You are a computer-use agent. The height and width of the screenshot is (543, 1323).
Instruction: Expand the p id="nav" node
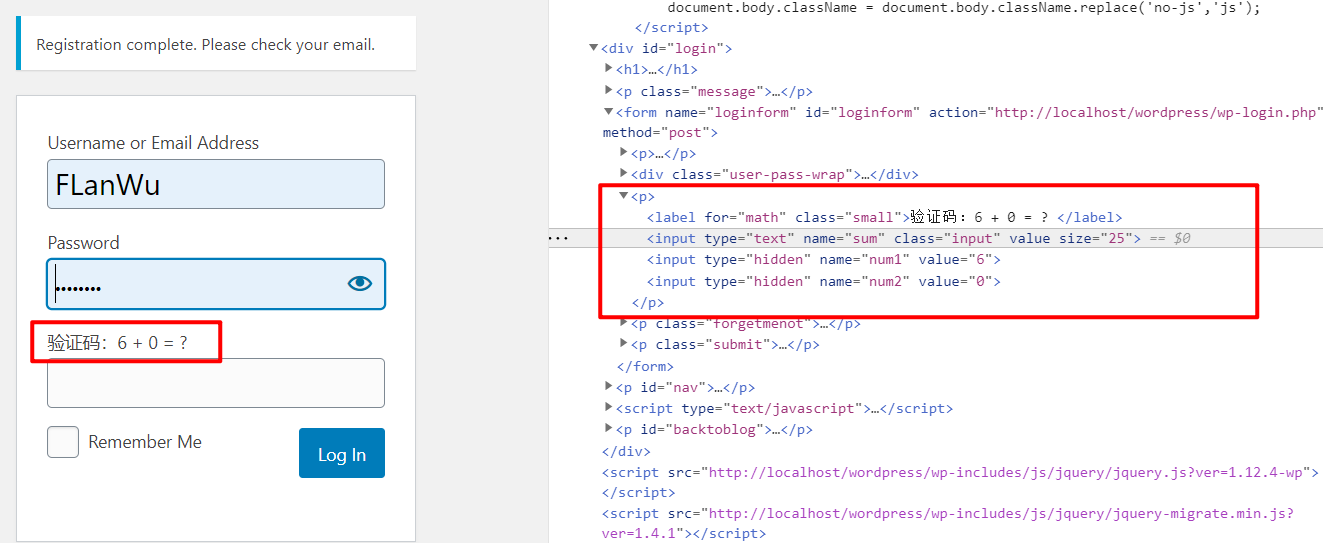tap(609, 386)
